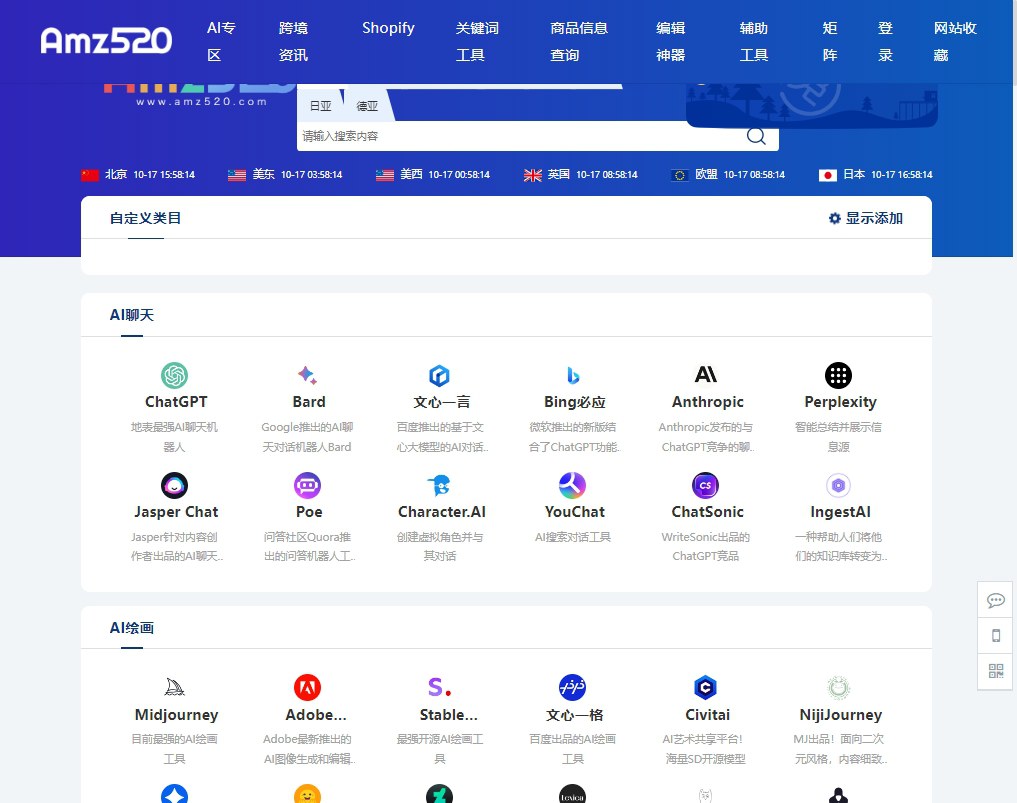Click the AI聊天 section heading
This screenshot has width=1017, height=803.
[132, 315]
